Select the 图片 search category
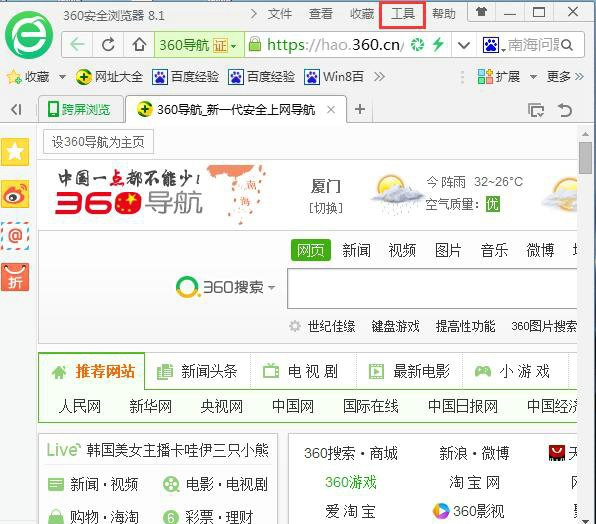The height and width of the screenshot is (524, 596). tap(448, 250)
